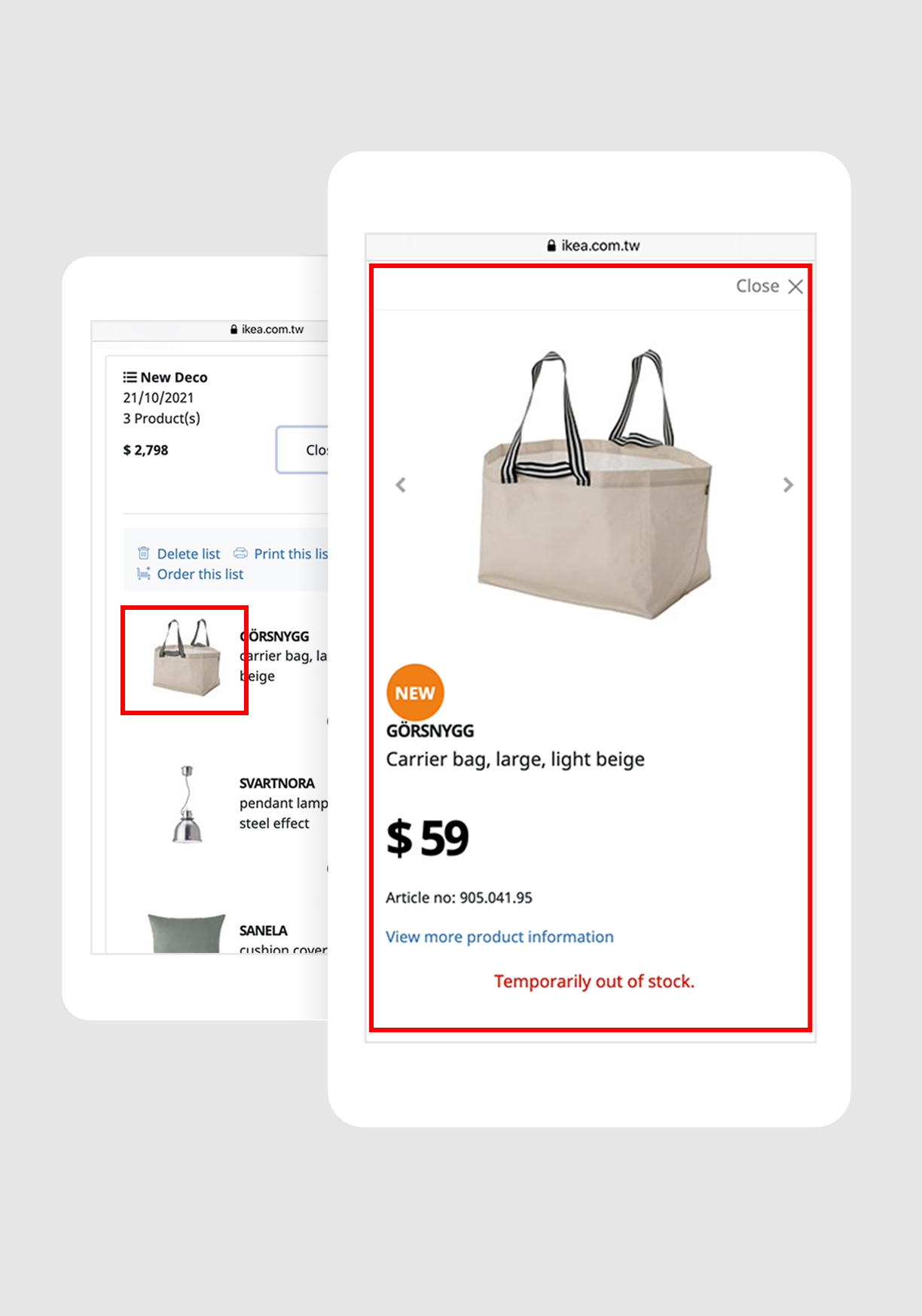The height and width of the screenshot is (1316, 922).
Task: Select the Print this list link
Action: [x=291, y=554]
